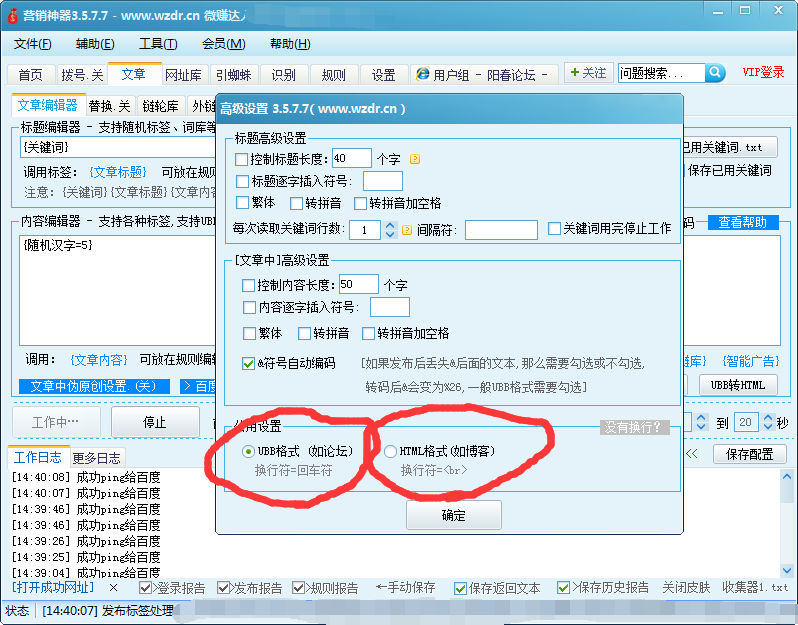Viewport: 798px width, 625px height.
Task: Open the Member (会员) menu
Action: pos(224,44)
